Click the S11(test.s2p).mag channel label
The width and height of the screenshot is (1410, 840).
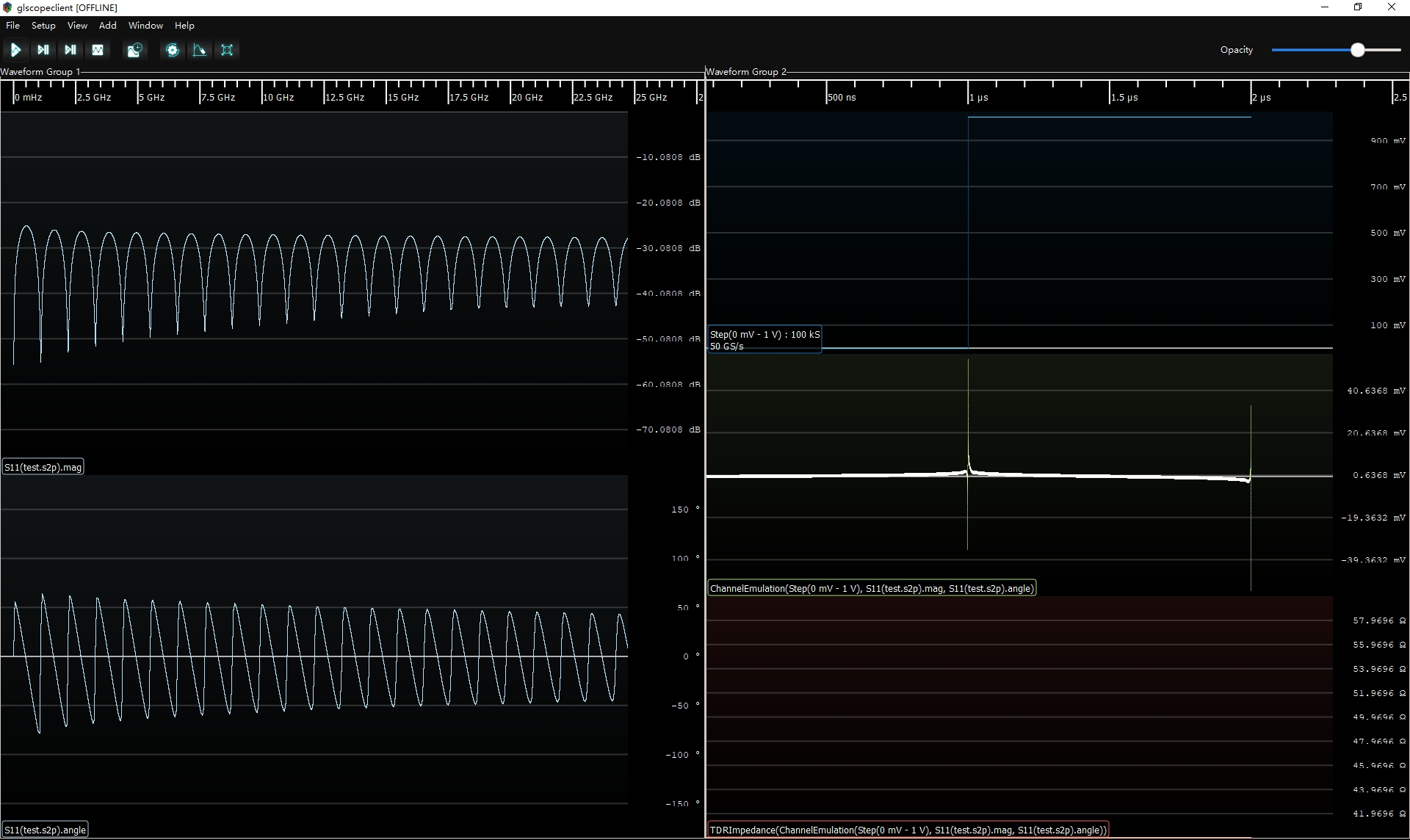pyautogui.click(x=43, y=467)
